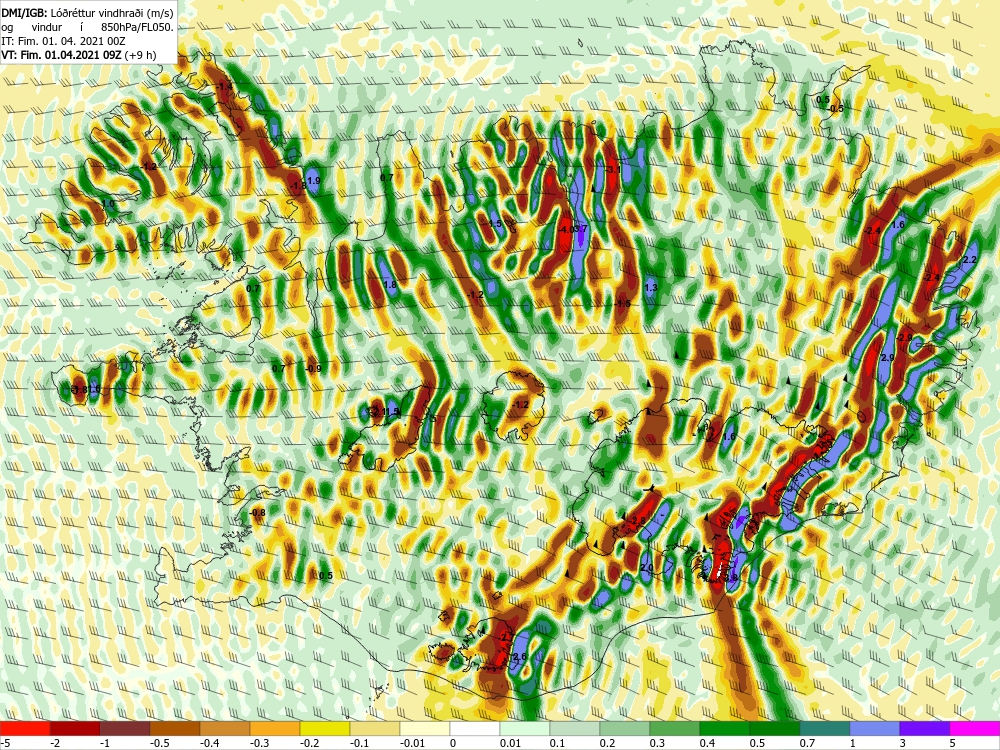Select the green legend swatch between 0.4 and 0.5

pos(725,728)
